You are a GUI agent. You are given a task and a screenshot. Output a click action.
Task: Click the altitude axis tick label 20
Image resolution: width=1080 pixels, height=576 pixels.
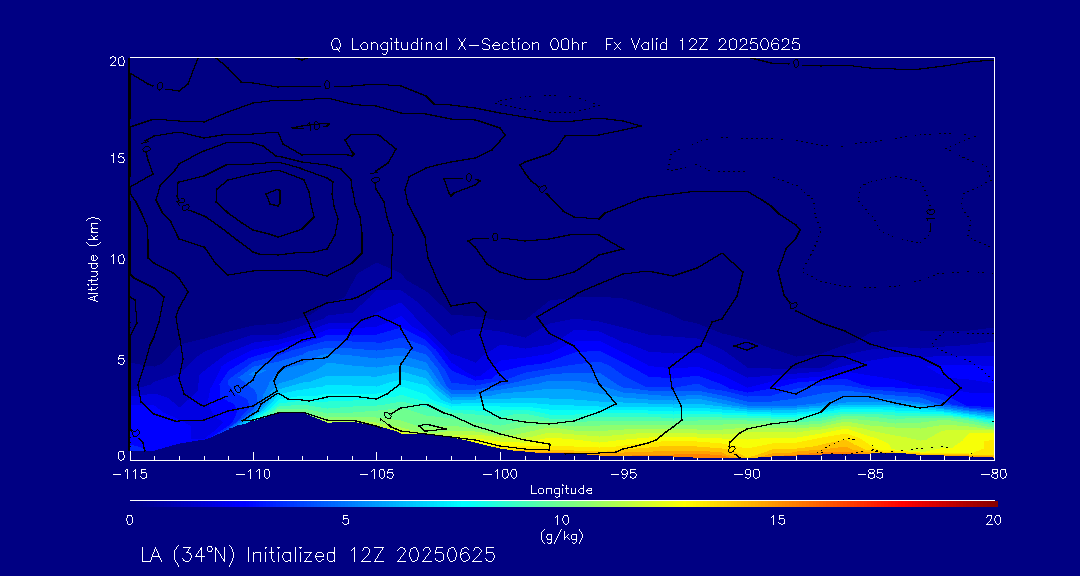[x=116, y=61]
